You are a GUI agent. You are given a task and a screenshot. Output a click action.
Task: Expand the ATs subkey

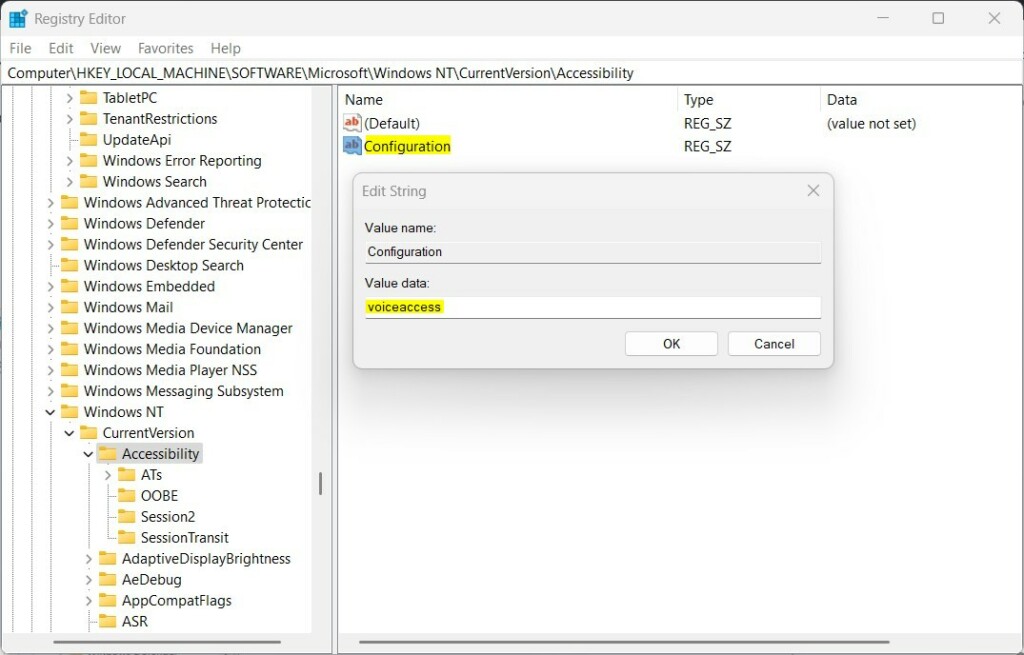(x=108, y=475)
